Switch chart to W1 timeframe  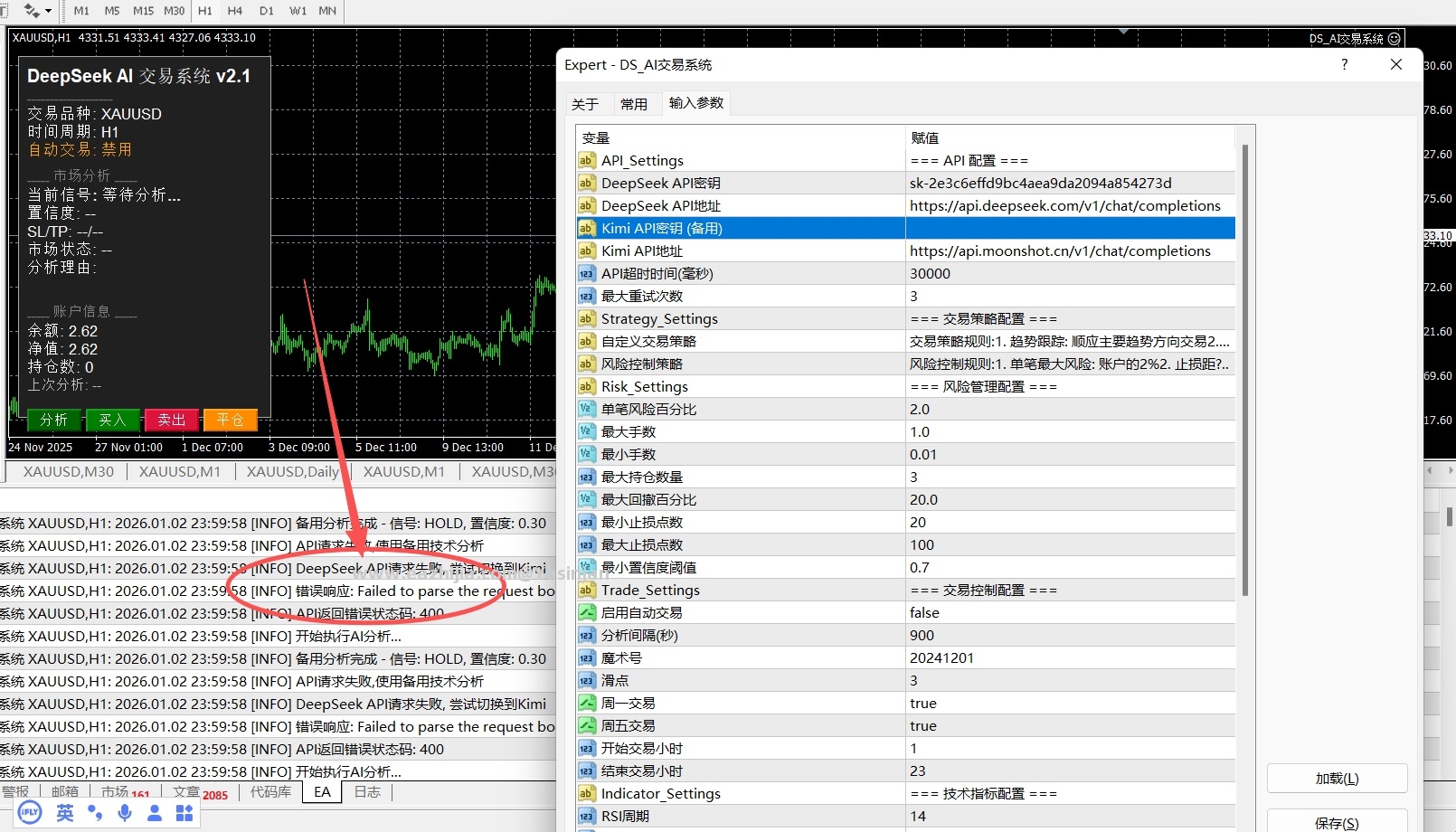point(298,11)
